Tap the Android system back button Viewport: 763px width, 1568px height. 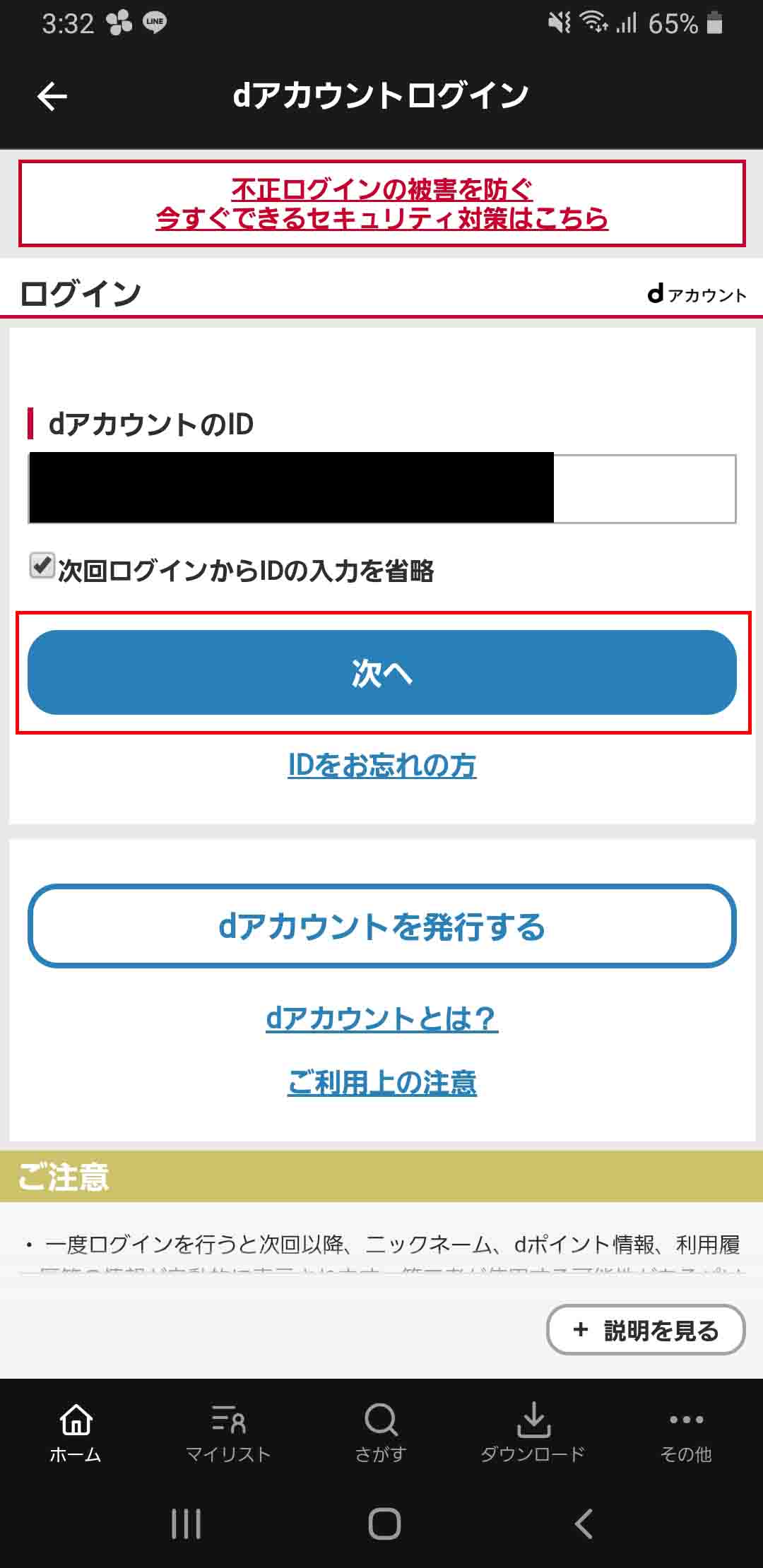(584, 1524)
